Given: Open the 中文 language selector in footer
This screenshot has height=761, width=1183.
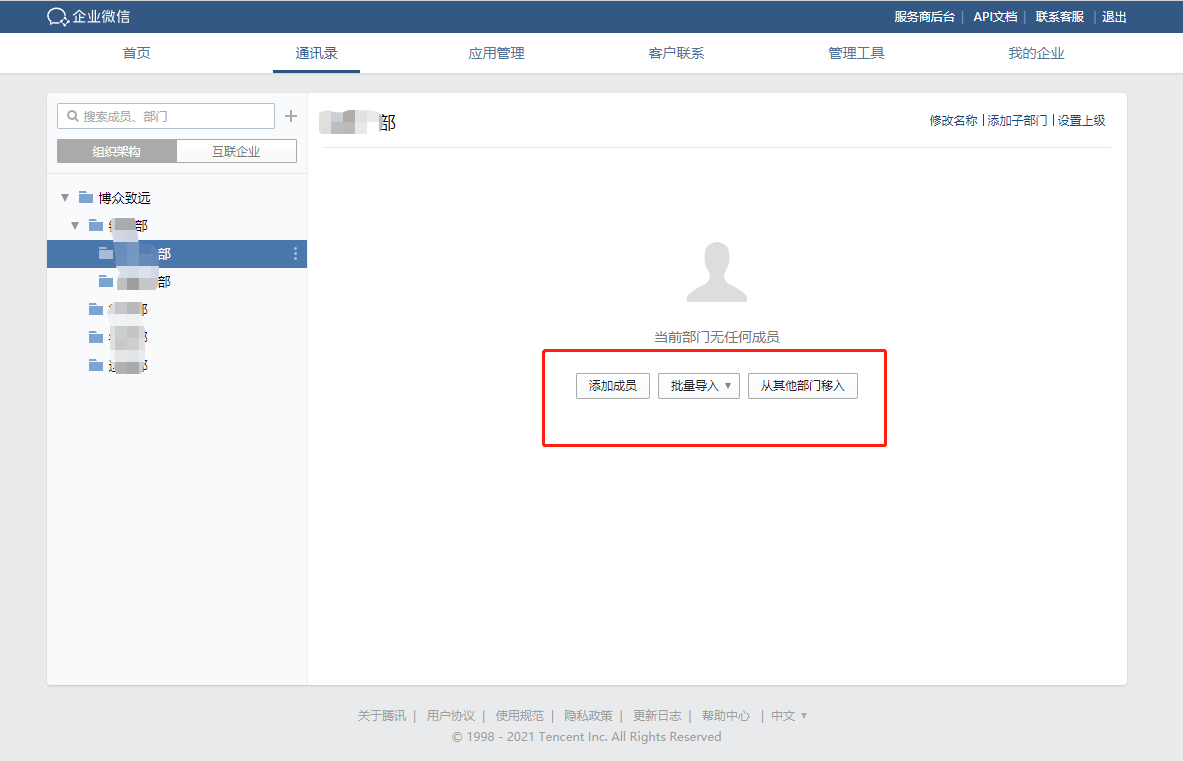Looking at the screenshot, I should (788, 716).
